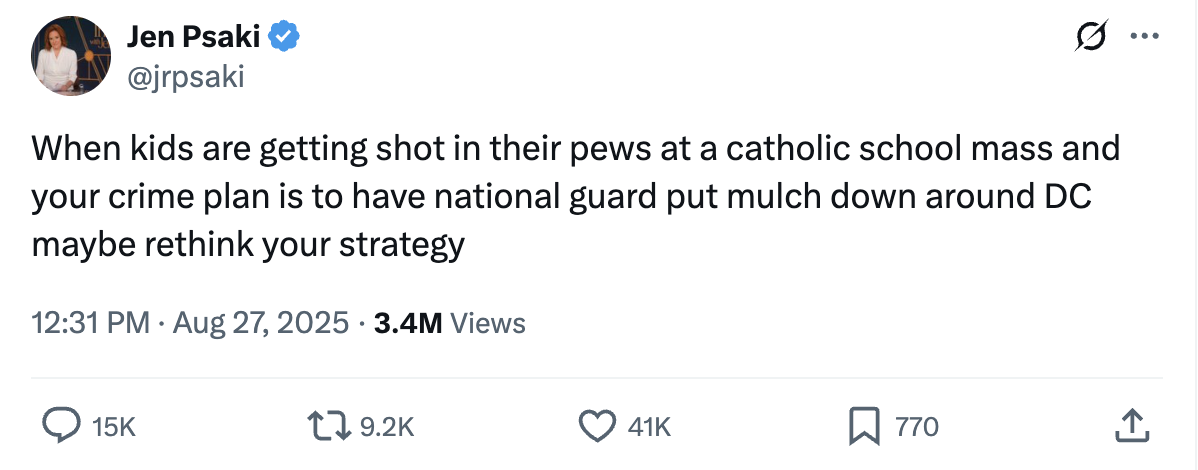Click the Aug 27, 2025 date

click(261, 323)
